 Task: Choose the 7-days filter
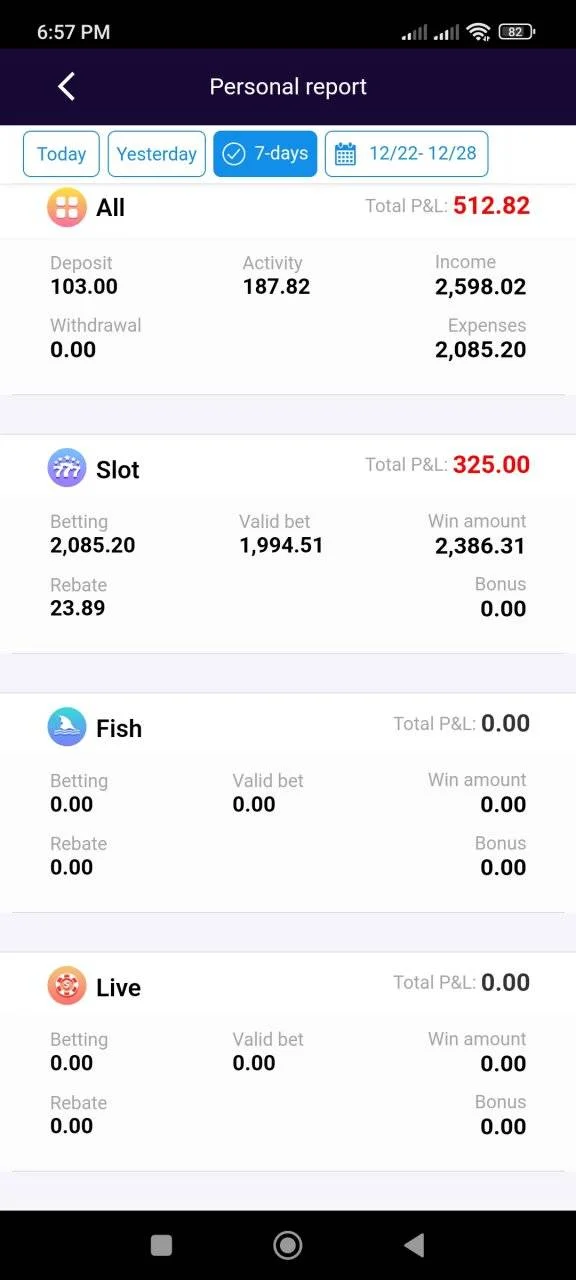point(265,154)
